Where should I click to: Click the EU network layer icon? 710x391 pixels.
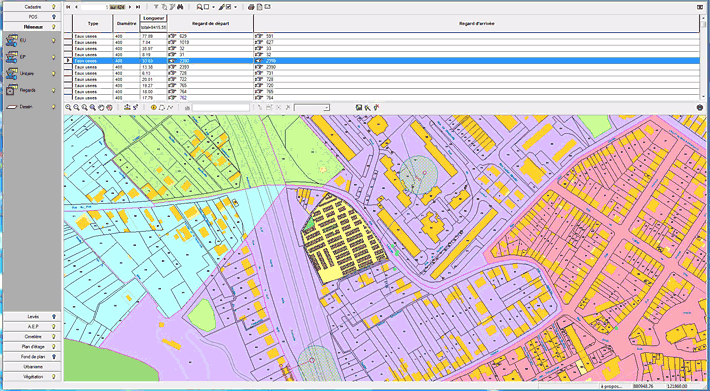pyautogui.click(x=12, y=41)
